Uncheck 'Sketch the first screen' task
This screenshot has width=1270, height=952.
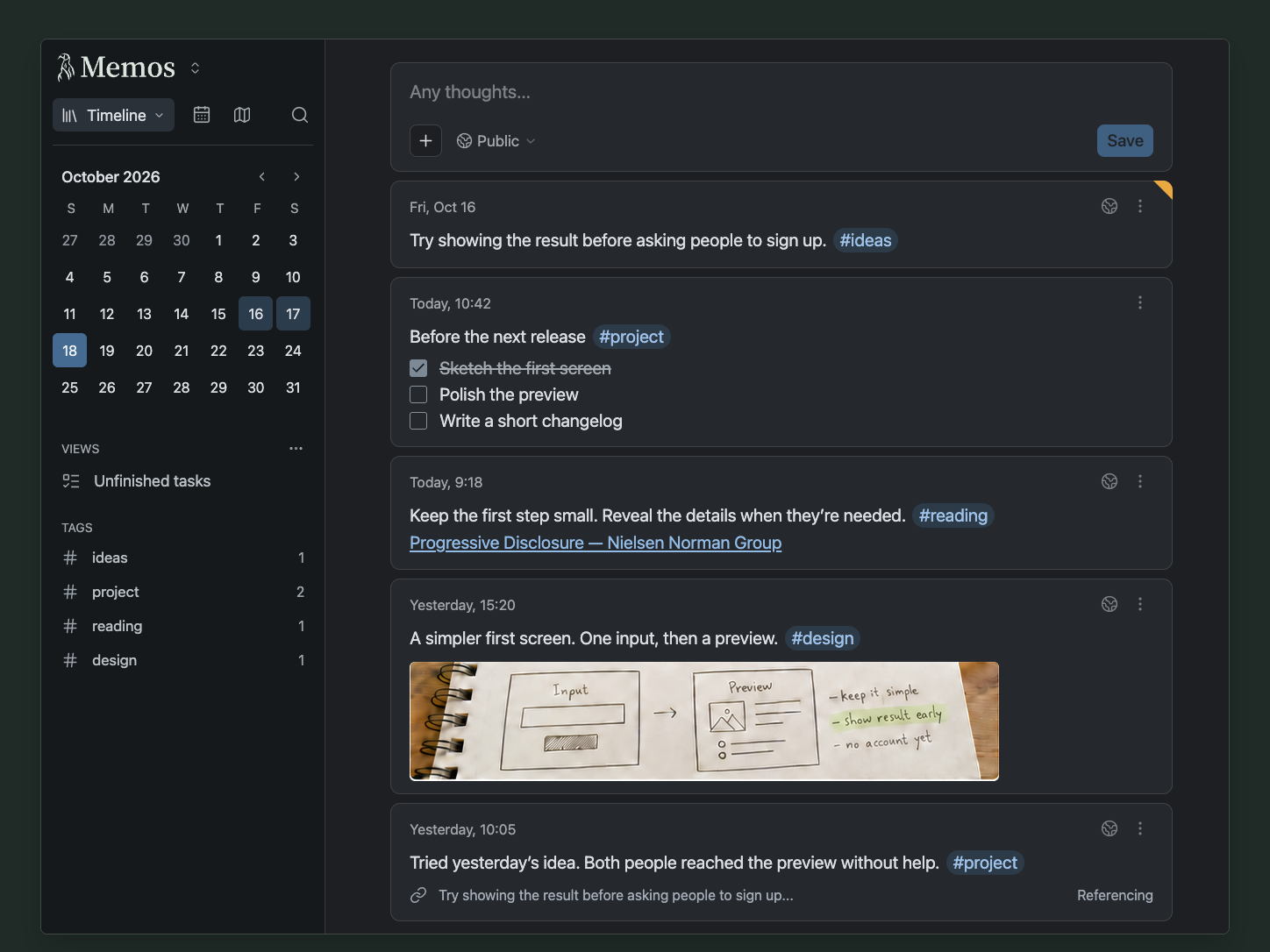[418, 368]
